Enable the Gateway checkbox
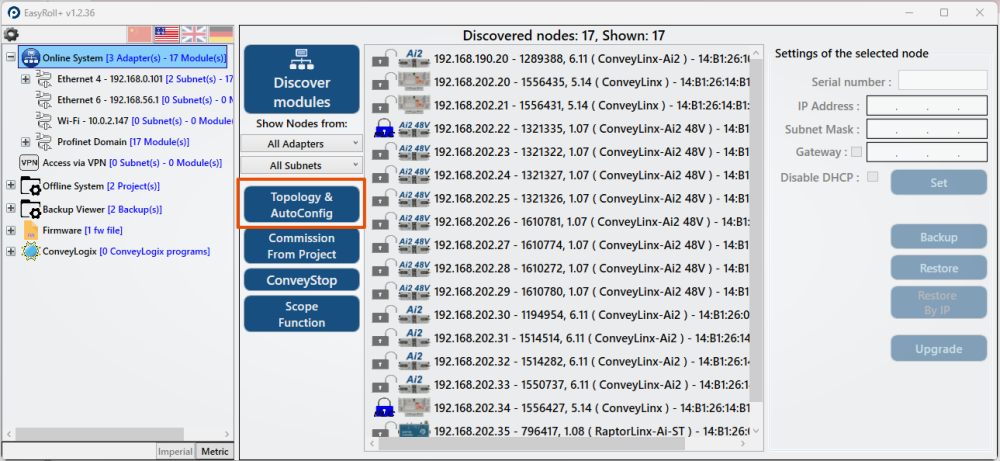The height and width of the screenshot is (461, 1000). tap(856, 152)
